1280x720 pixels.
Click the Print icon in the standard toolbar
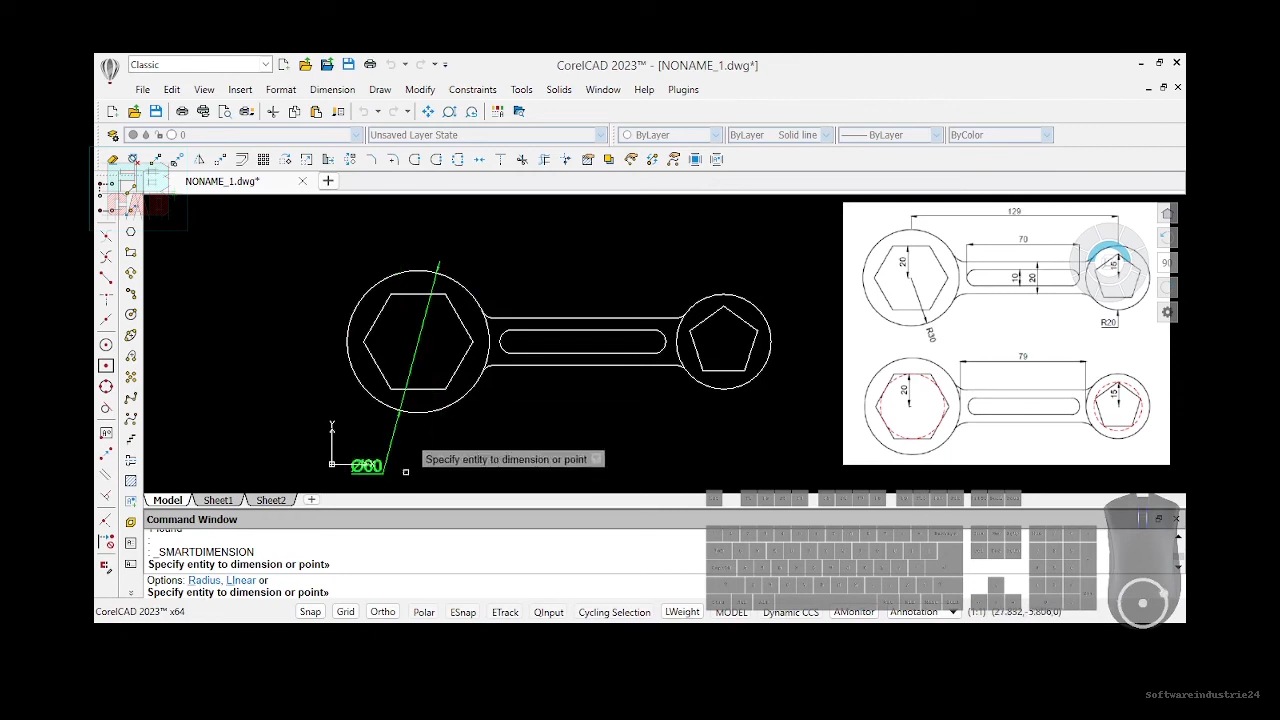(182, 111)
